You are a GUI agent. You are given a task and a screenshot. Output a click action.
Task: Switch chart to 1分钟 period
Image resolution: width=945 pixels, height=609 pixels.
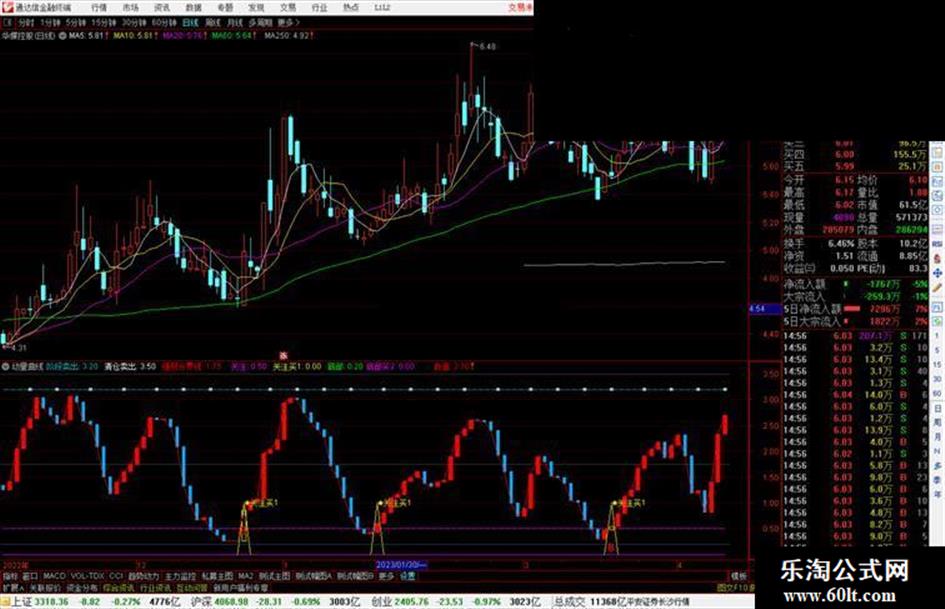pyautogui.click(x=50, y=22)
